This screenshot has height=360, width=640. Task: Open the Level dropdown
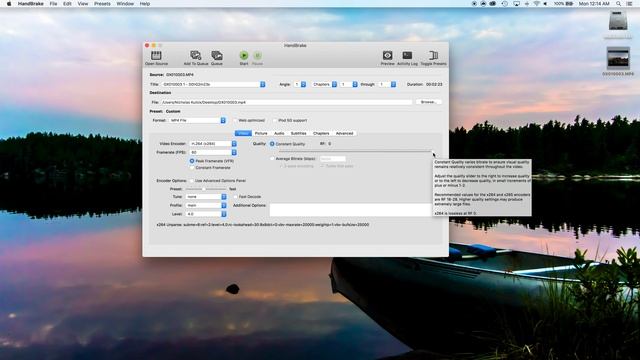[206, 214]
